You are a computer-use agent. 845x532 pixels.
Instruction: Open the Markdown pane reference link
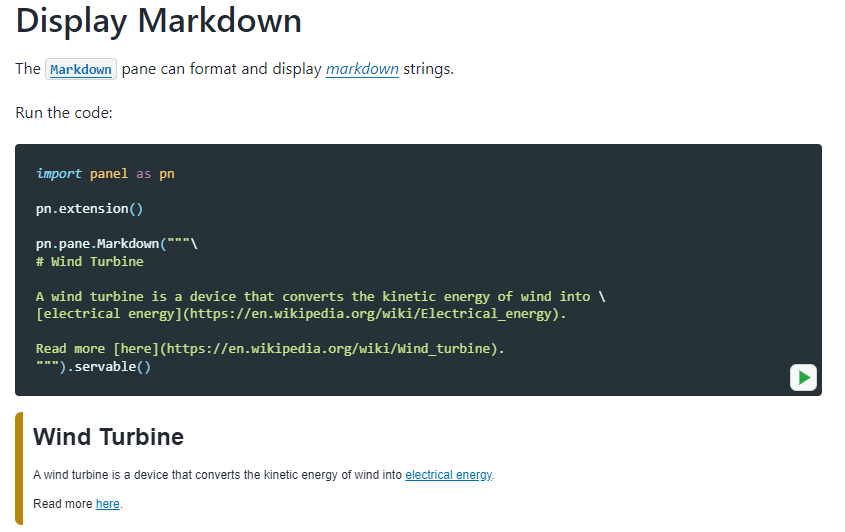81,70
